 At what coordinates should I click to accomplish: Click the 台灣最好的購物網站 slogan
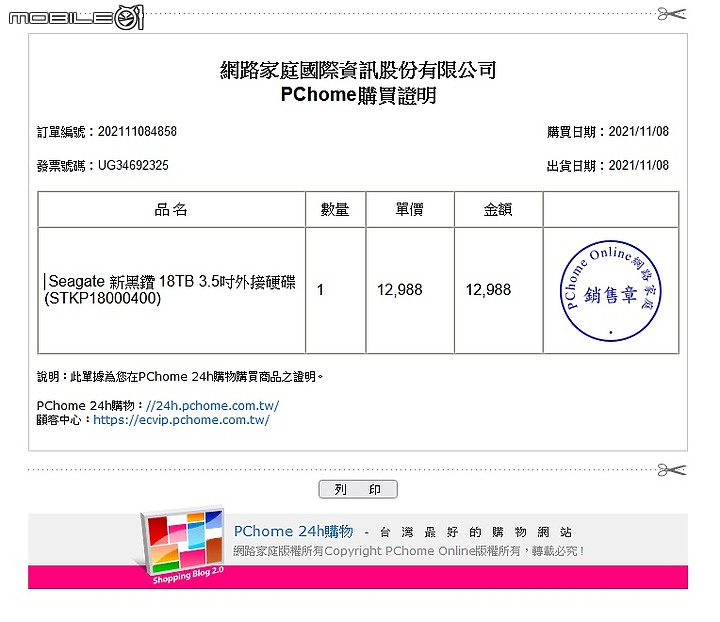[475, 532]
